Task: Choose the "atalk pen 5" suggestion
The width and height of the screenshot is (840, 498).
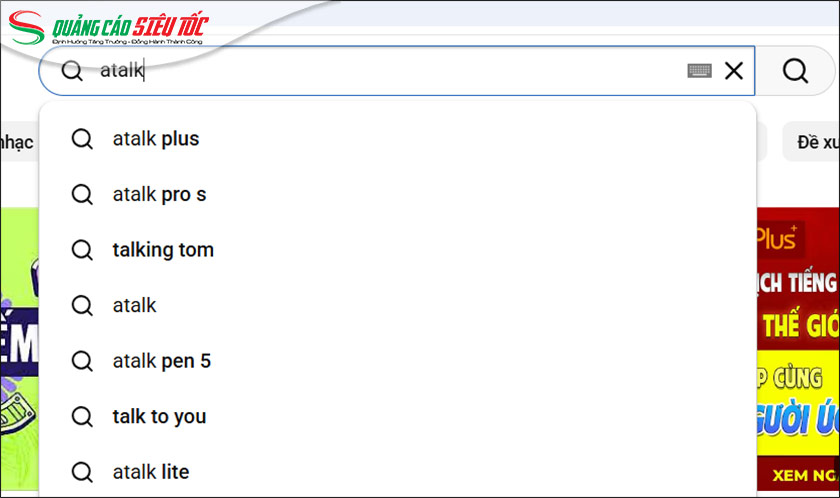Action: tap(161, 361)
